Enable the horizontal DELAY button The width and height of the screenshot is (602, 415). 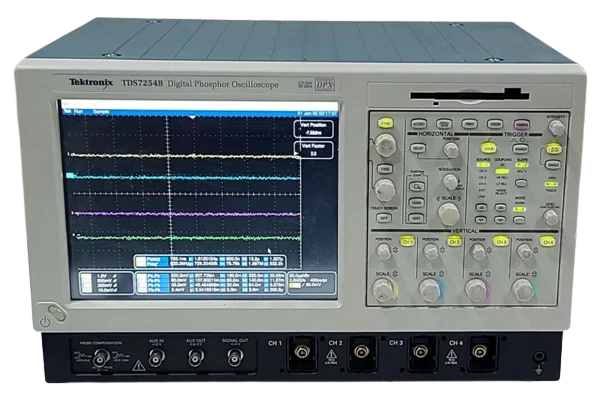click(x=418, y=148)
